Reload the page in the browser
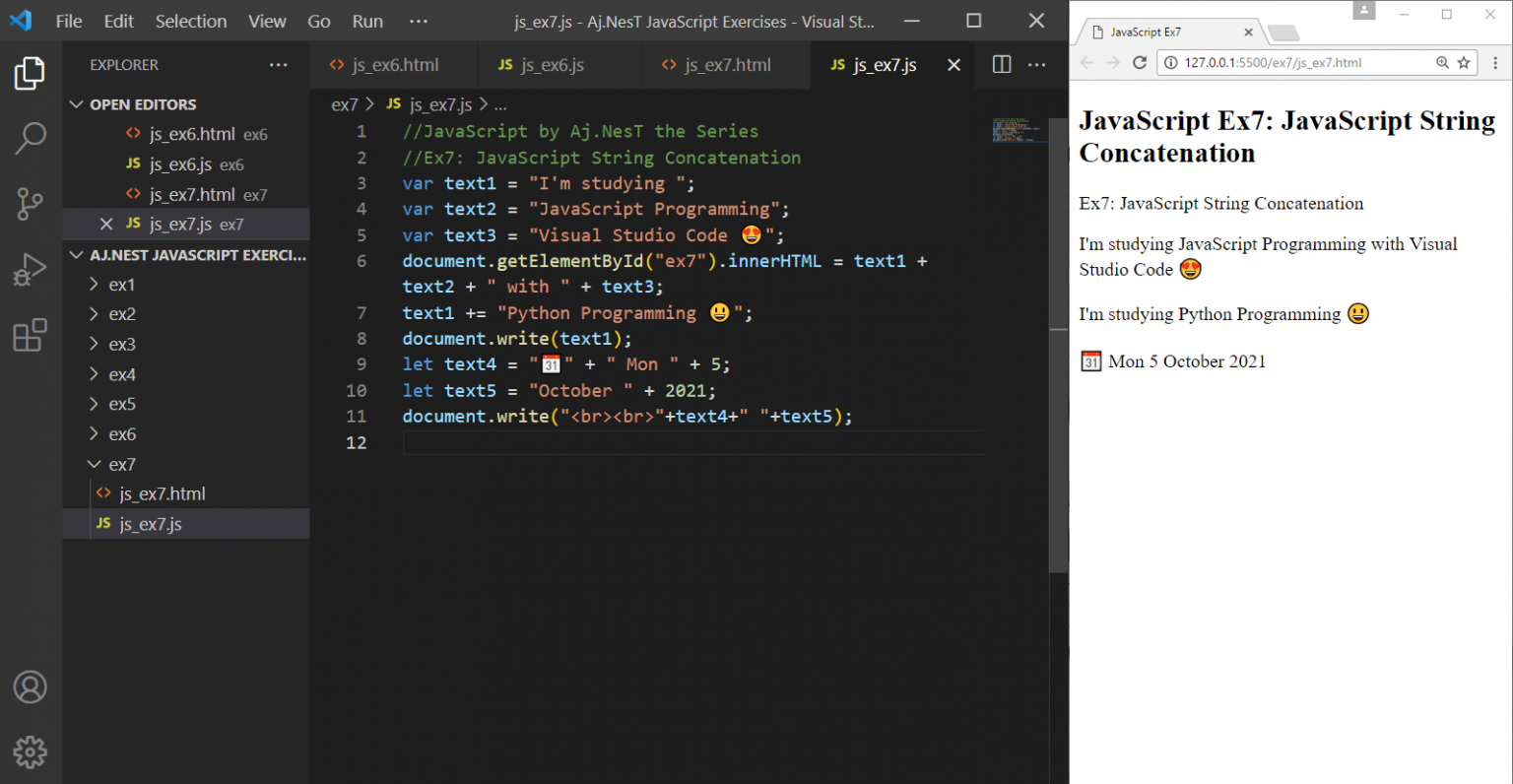The width and height of the screenshot is (1513, 784). pyautogui.click(x=1140, y=63)
